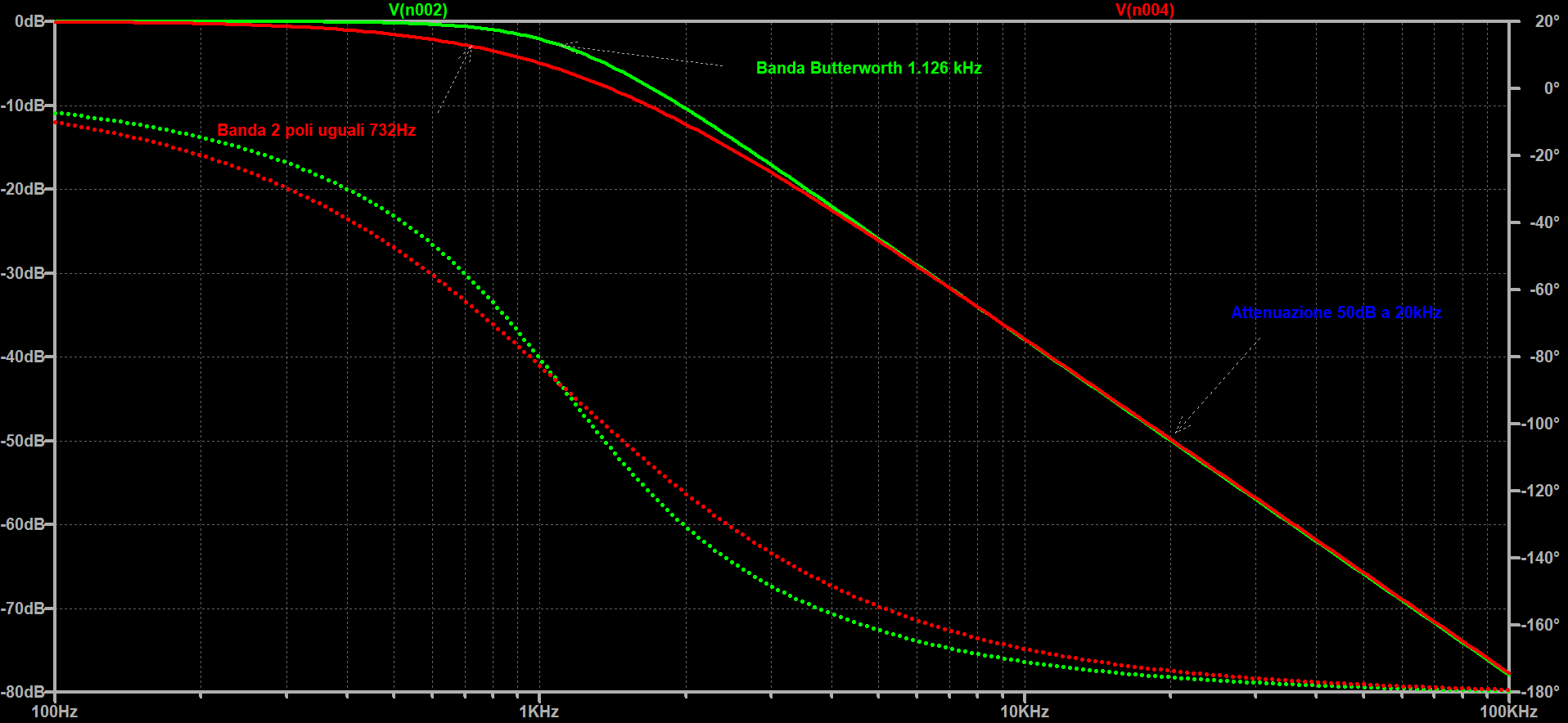This screenshot has width=1568, height=723.
Task: Click the 10KHz frequency axis label
Action: [1024, 712]
